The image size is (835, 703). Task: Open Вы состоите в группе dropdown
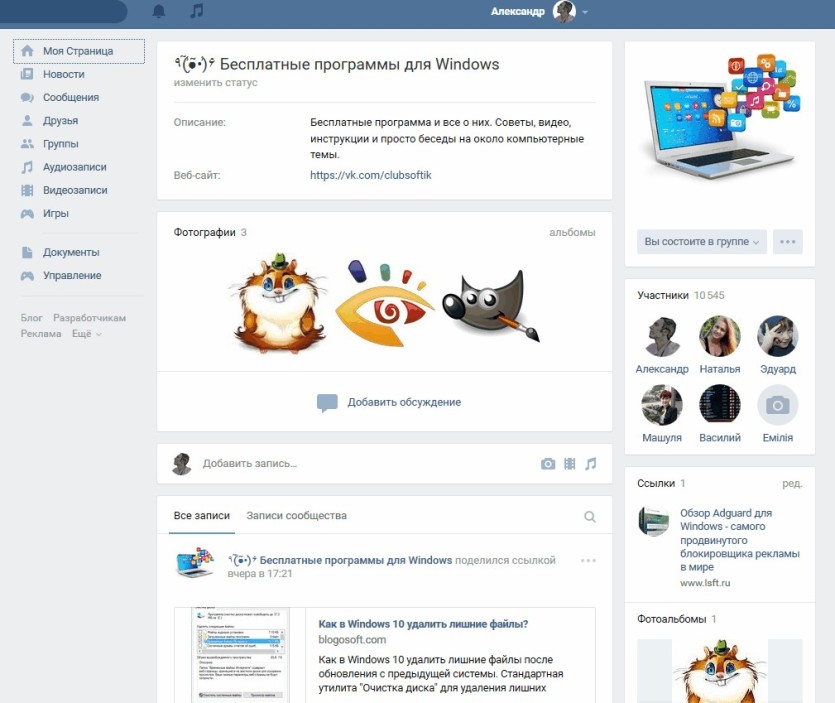[701, 242]
